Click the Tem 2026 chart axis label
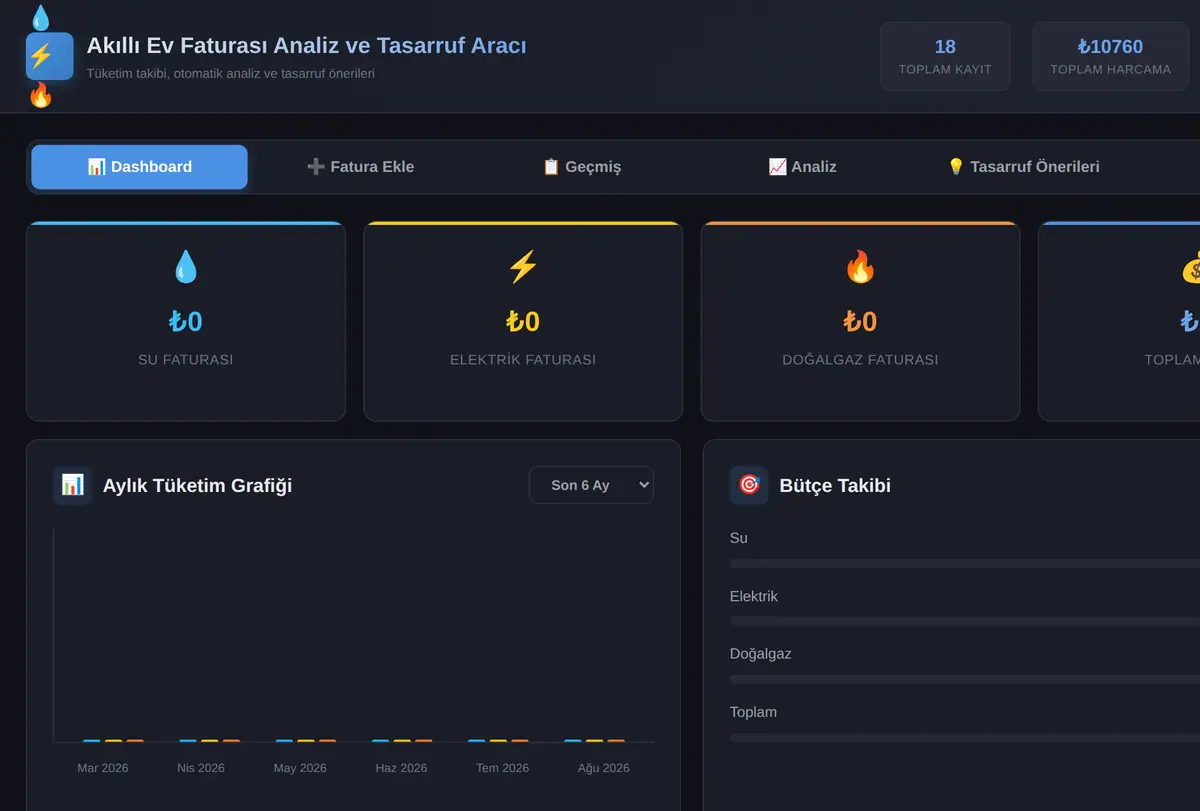The image size is (1200, 811). [502, 768]
